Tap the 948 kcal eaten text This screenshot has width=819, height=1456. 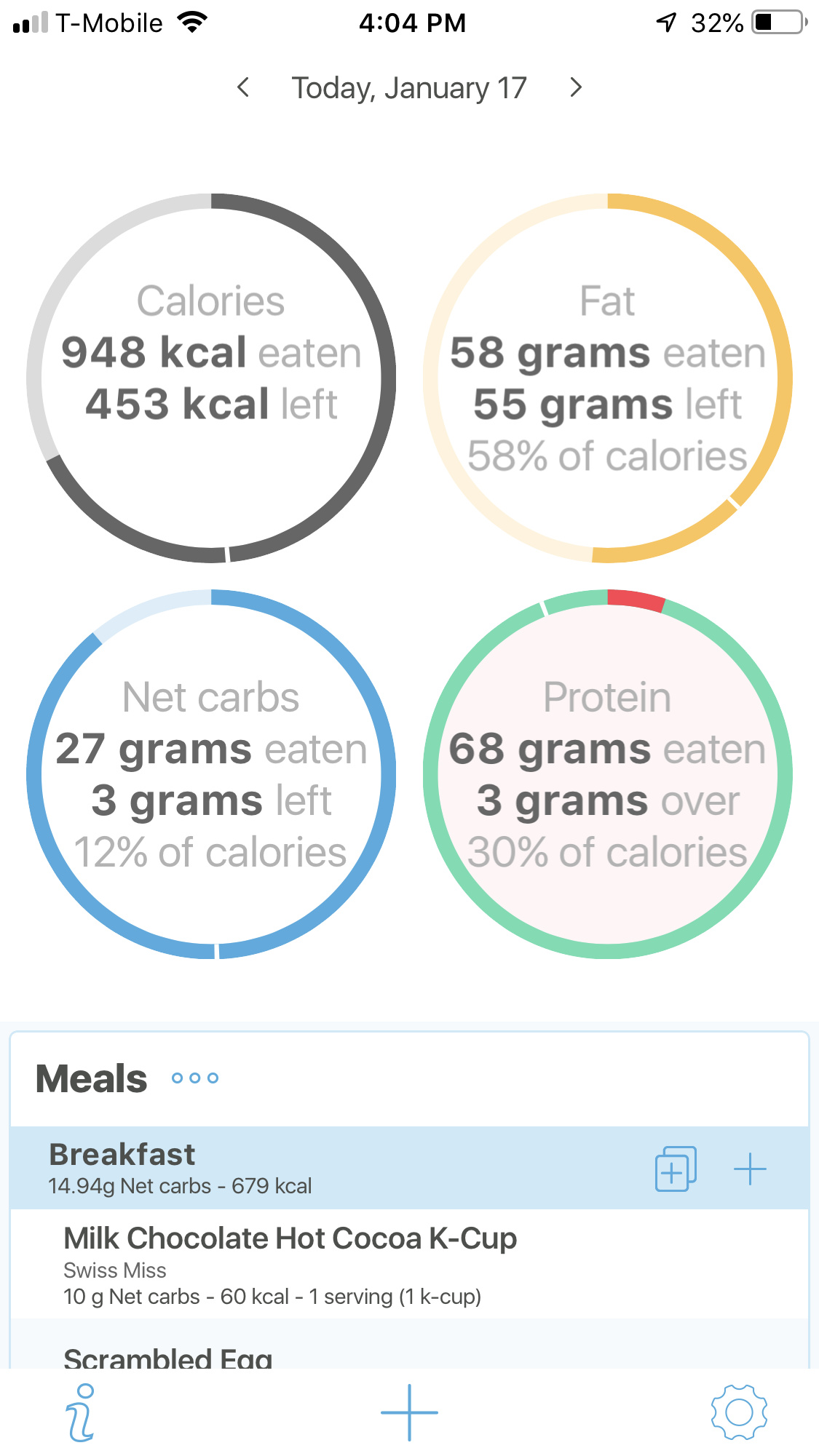pyautogui.click(x=211, y=353)
